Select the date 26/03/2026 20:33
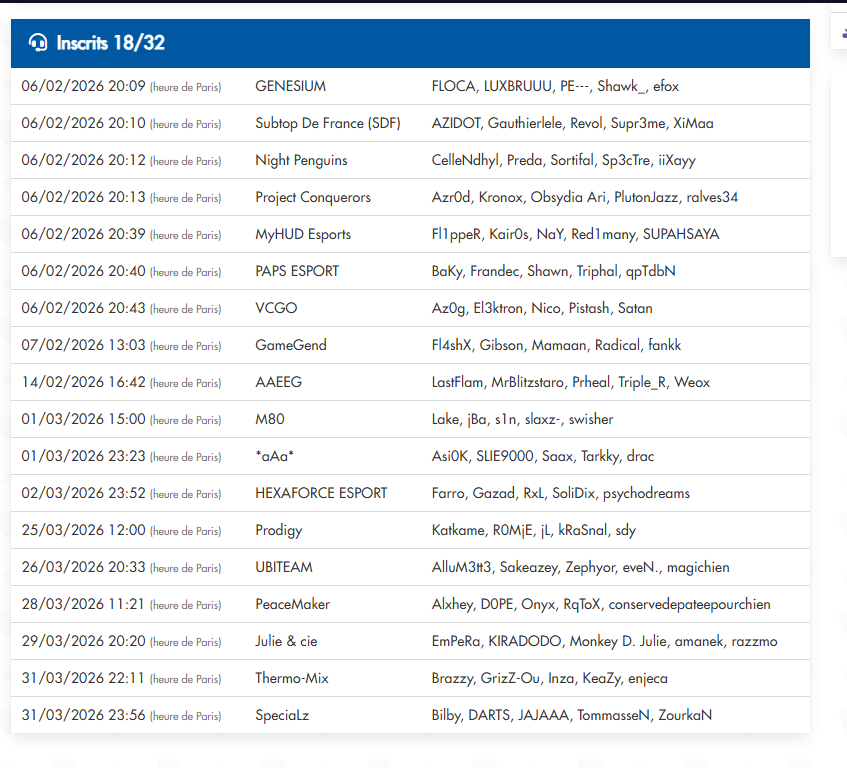 coord(83,567)
